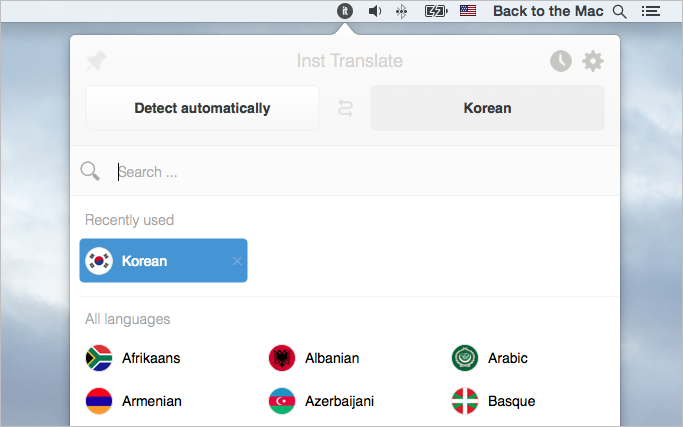Remove Korean from recently used list
The image size is (683, 427).
tap(237, 261)
